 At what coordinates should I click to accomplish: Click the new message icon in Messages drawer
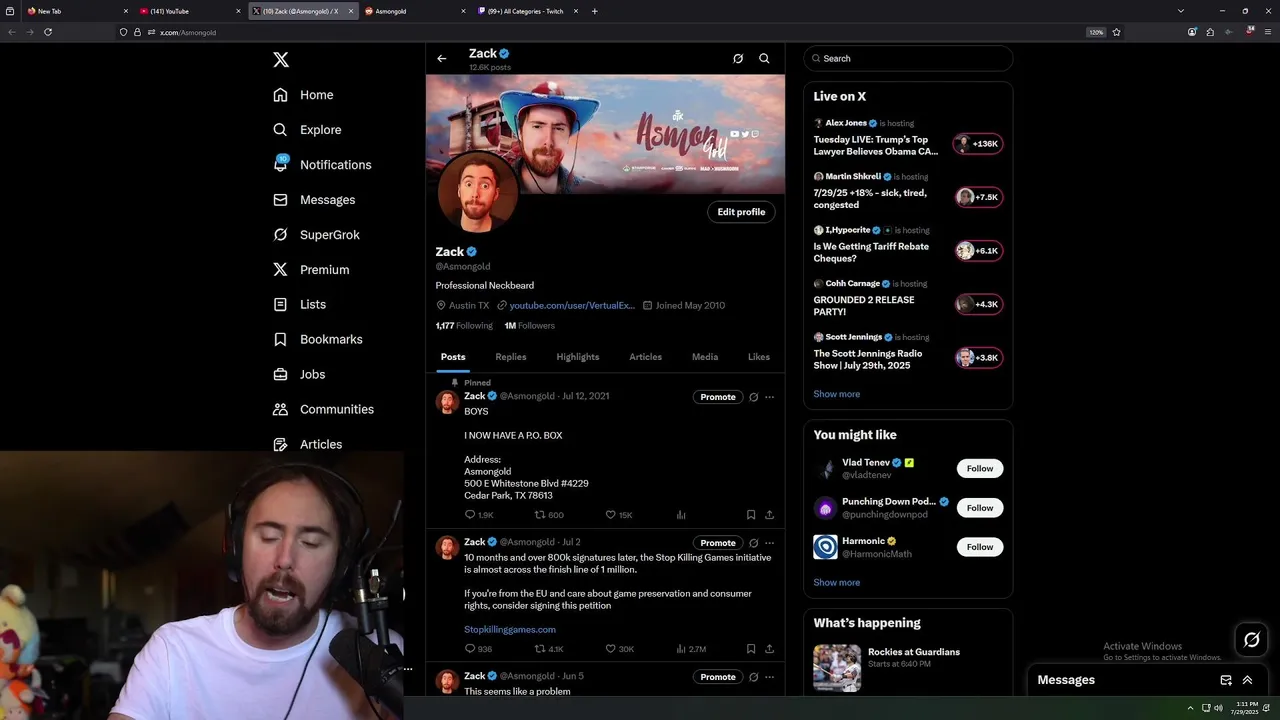[1226, 680]
